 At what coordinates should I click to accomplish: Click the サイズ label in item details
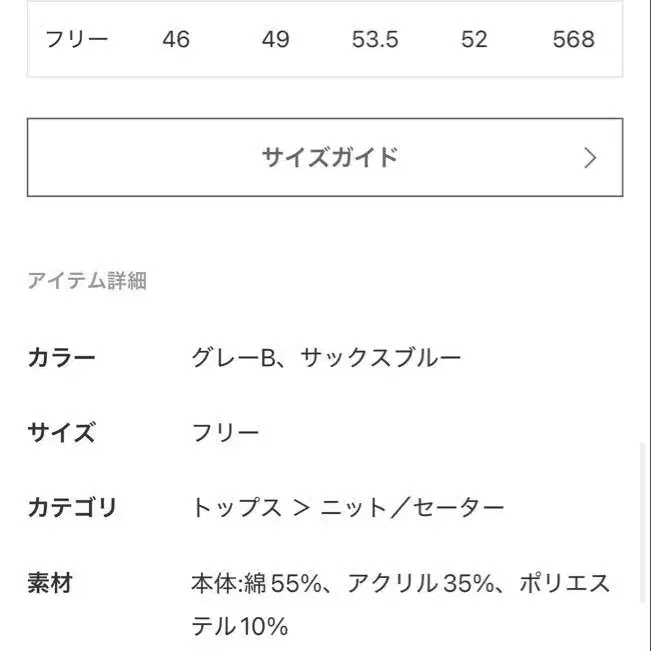[x=62, y=433]
